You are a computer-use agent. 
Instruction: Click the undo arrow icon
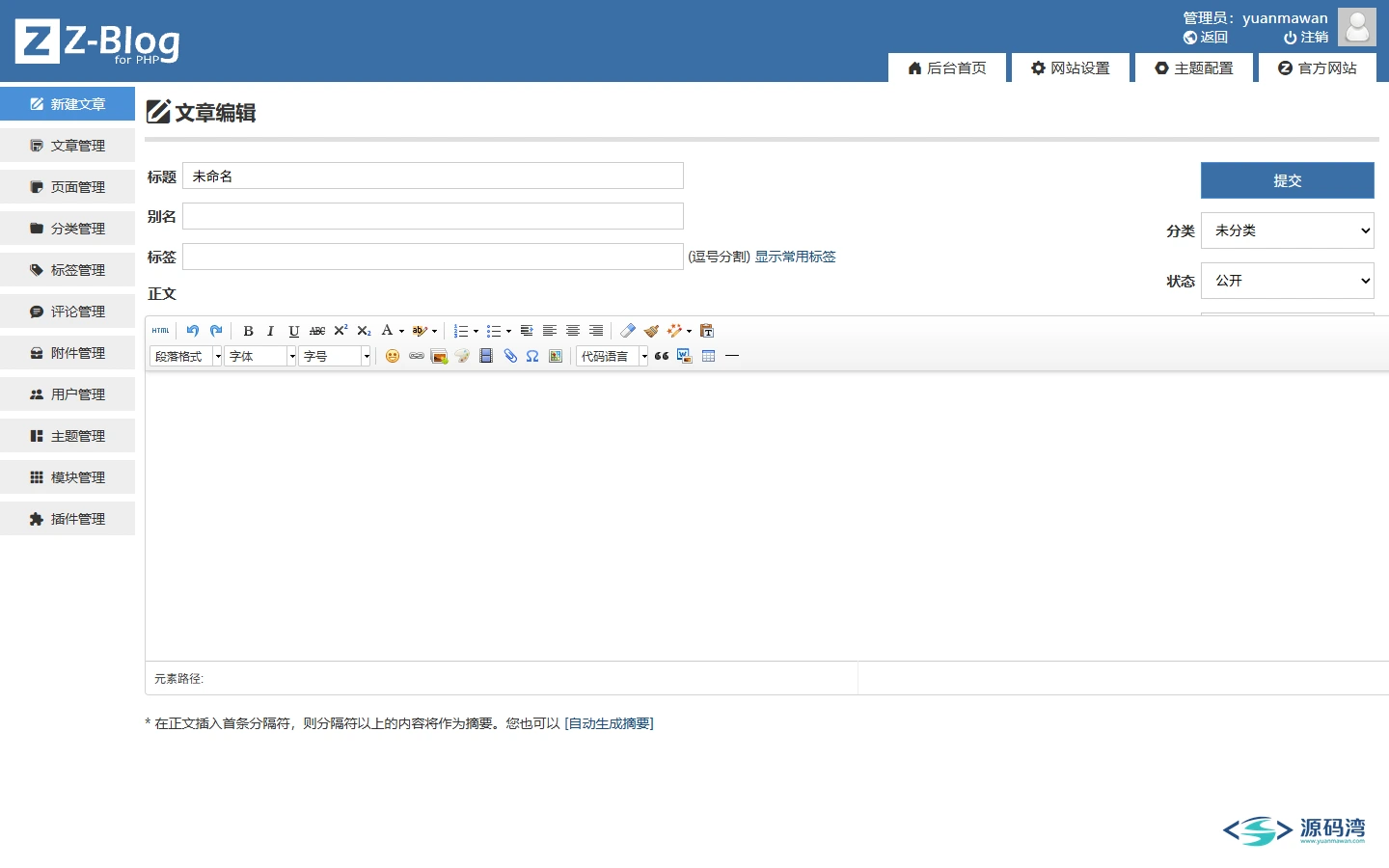[193, 331]
